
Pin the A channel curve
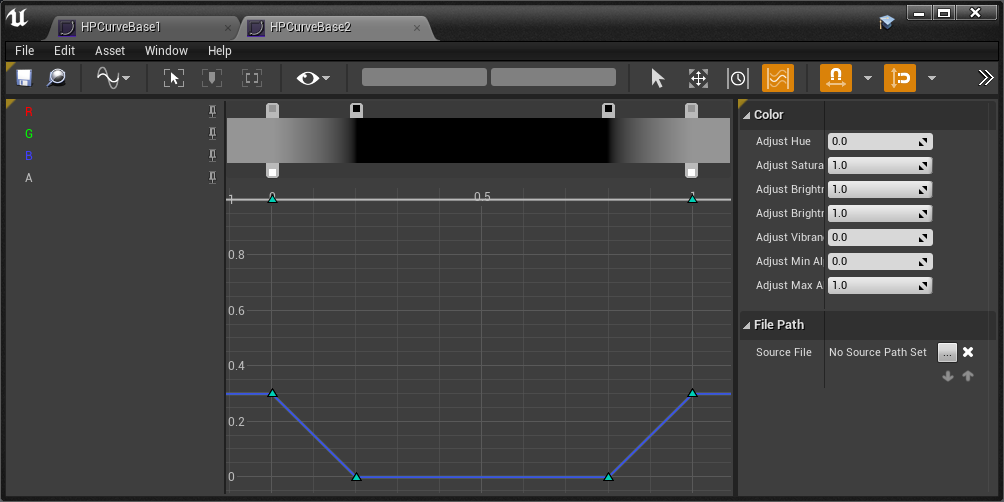pos(213,178)
